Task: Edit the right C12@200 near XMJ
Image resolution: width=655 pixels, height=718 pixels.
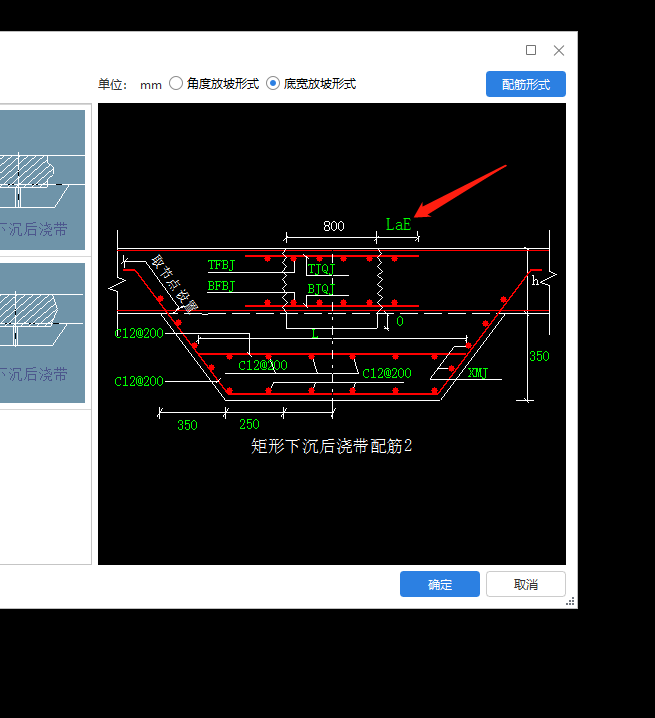Action: pos(387,374)
